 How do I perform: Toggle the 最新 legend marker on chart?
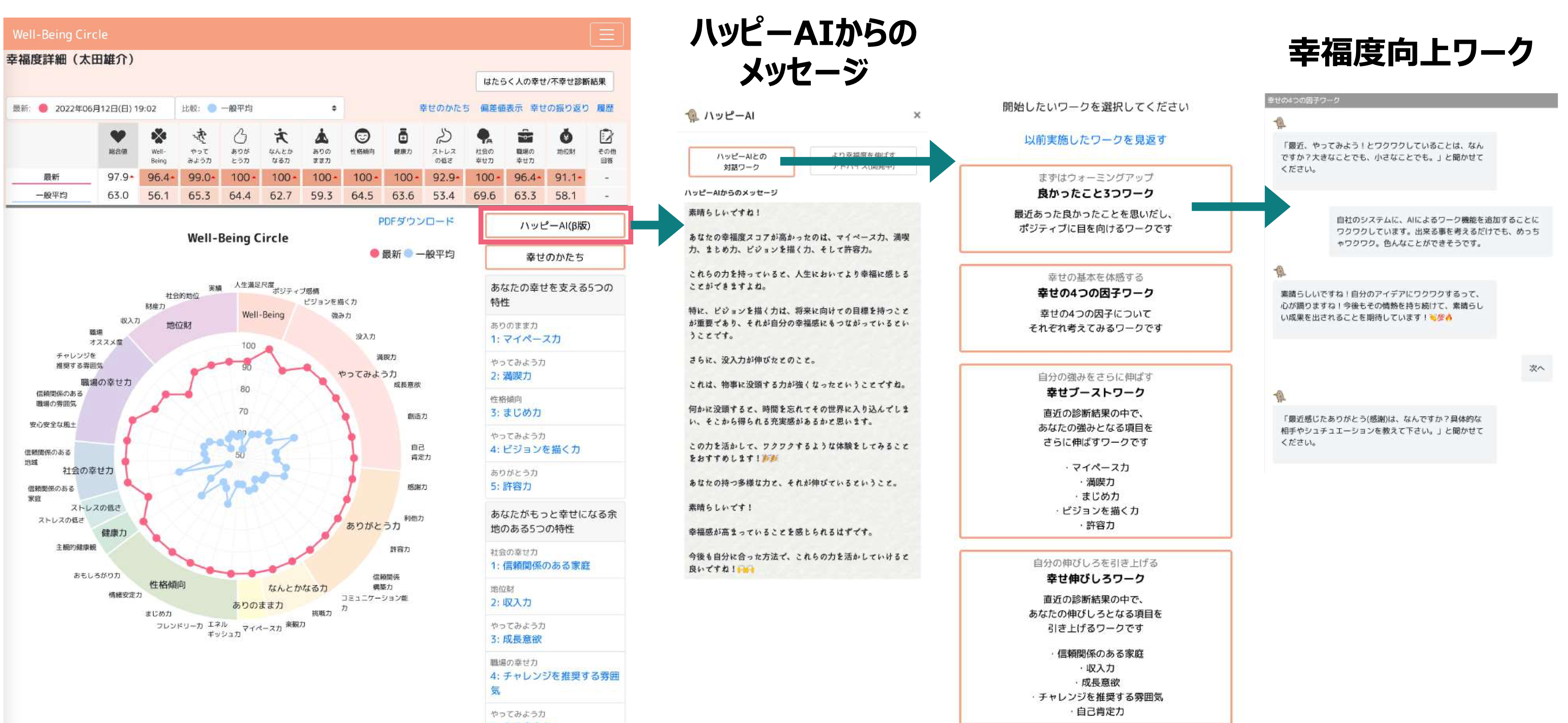tap(375, 254)
